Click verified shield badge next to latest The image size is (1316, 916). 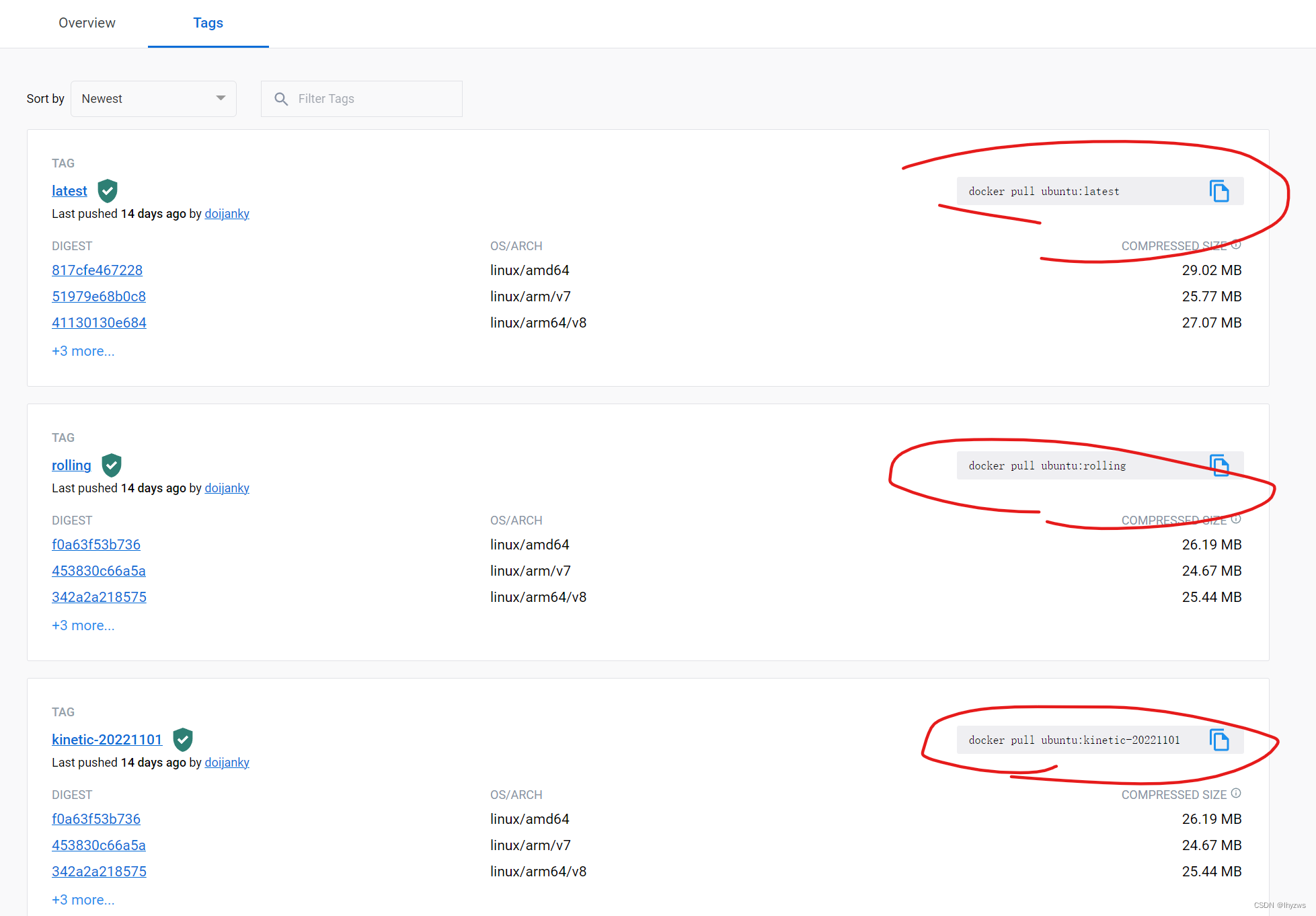pos(108,191)
